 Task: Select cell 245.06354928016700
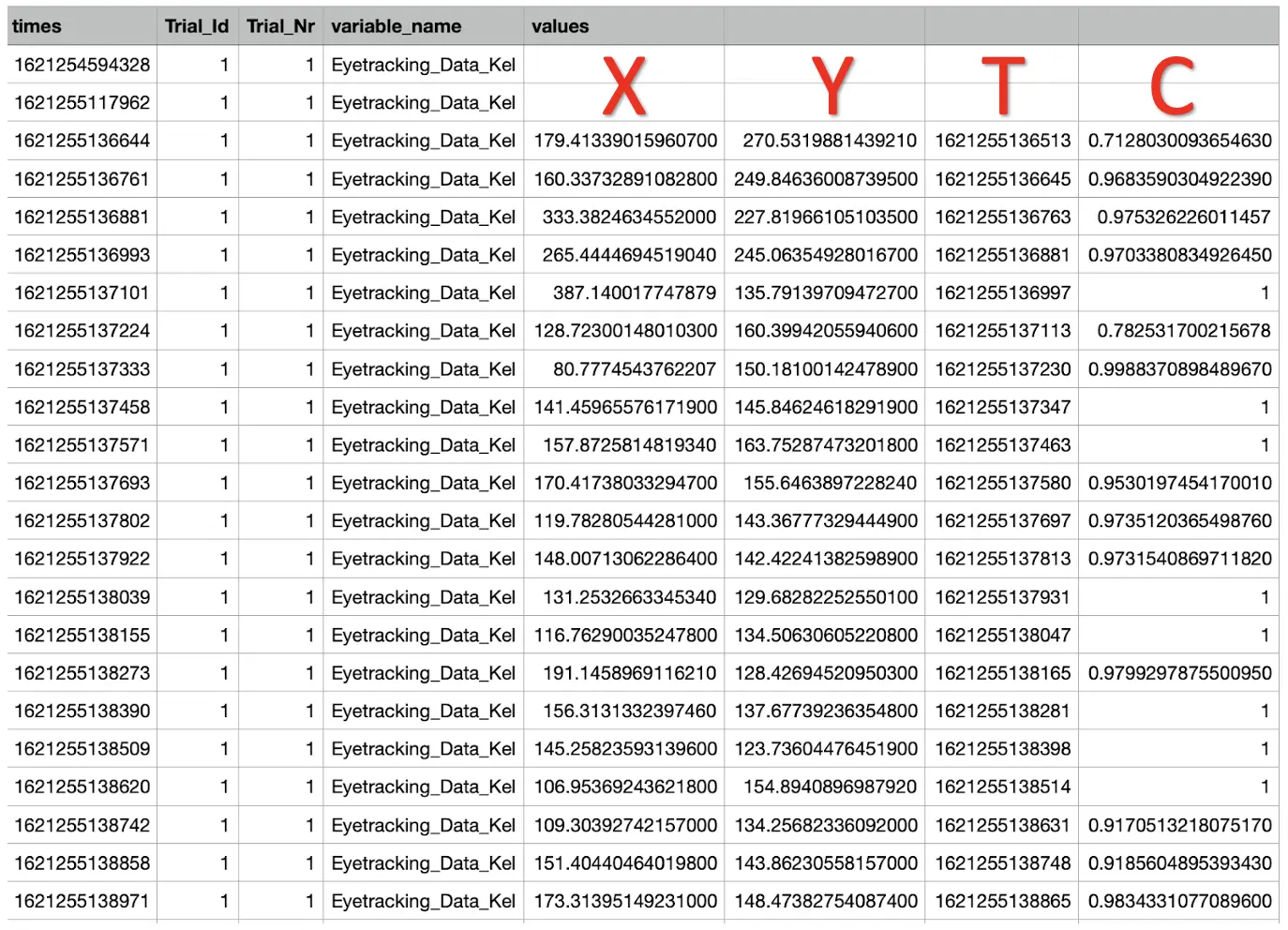click(824, 255)
